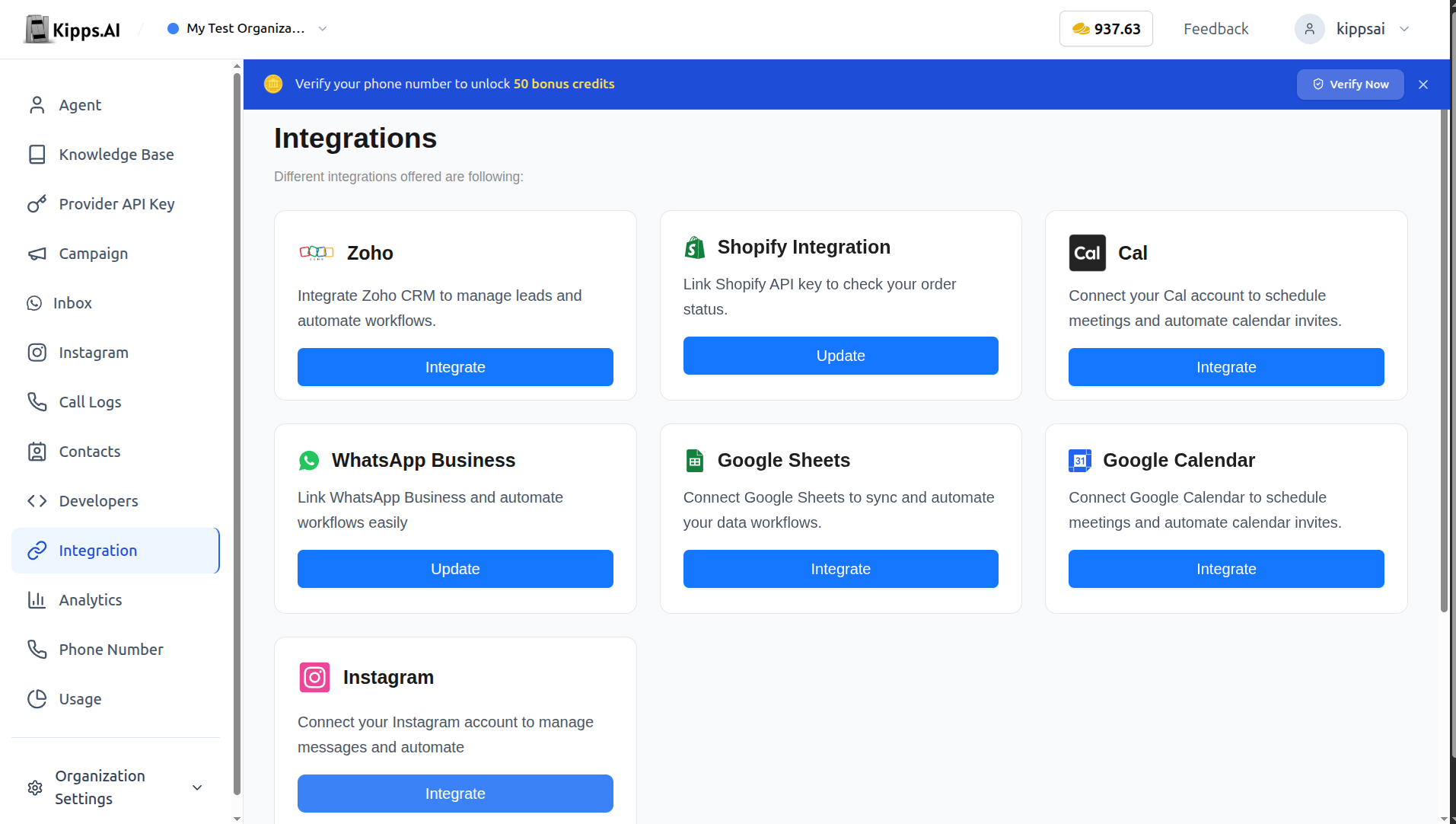Open the Campaign section

pos(116,254)
